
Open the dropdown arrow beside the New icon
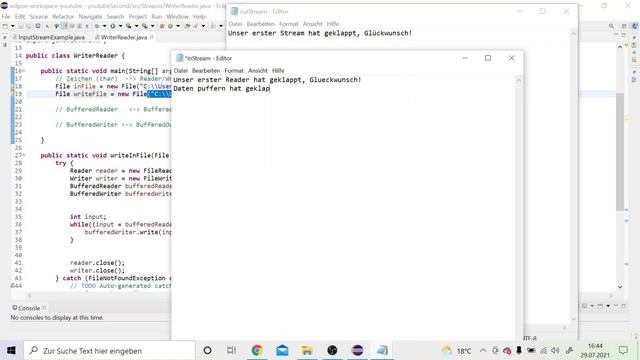[x=13, y=26]
